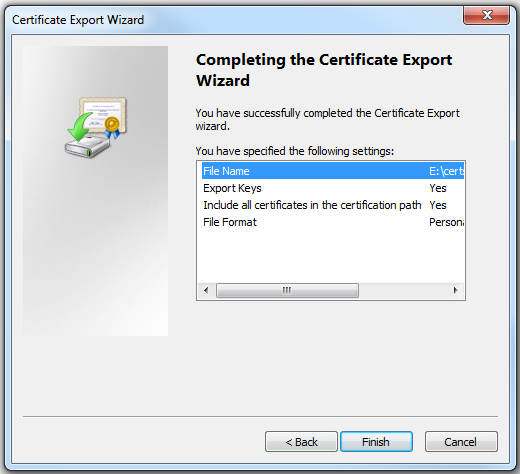Close the Certificate Export Wizard window
The image size is (520, 474).
[486, 15]
